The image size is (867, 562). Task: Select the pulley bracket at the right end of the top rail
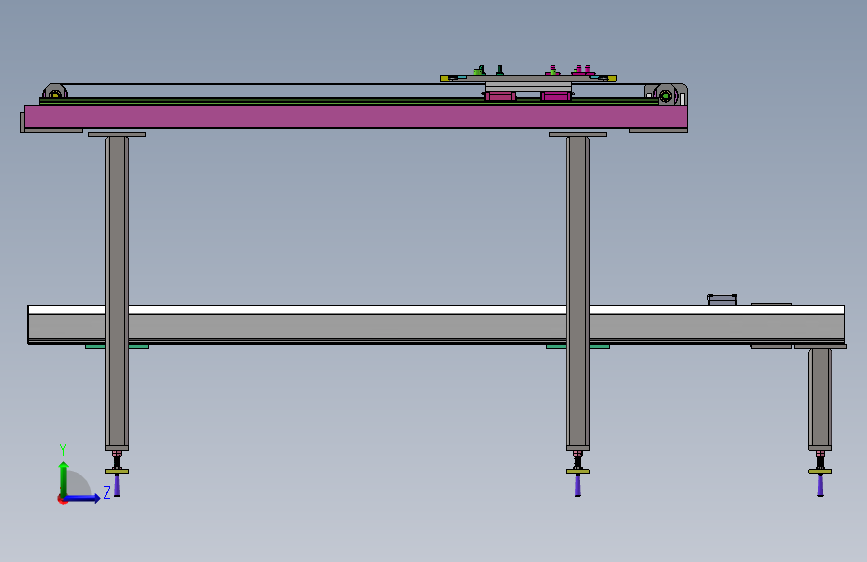(x=666, y=95)
